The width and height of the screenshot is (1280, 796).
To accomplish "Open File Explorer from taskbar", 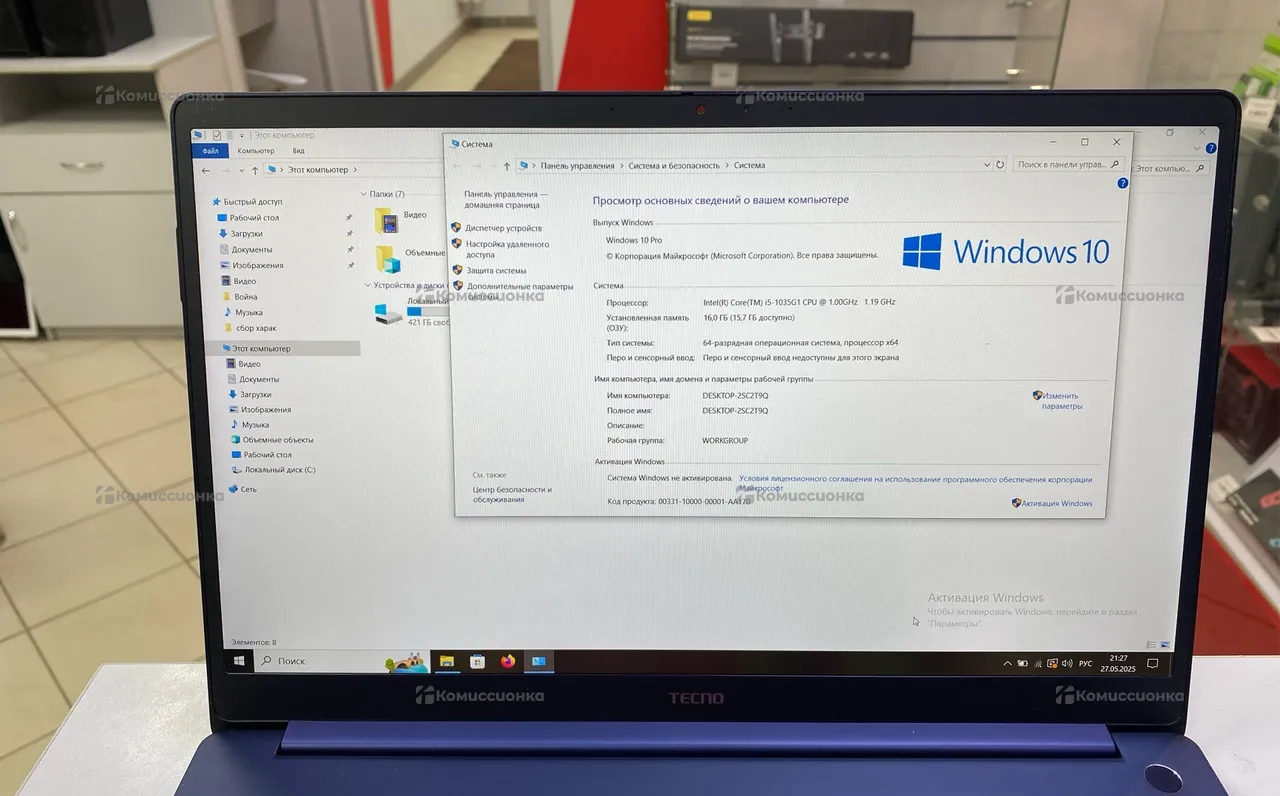I will point(446,661).
